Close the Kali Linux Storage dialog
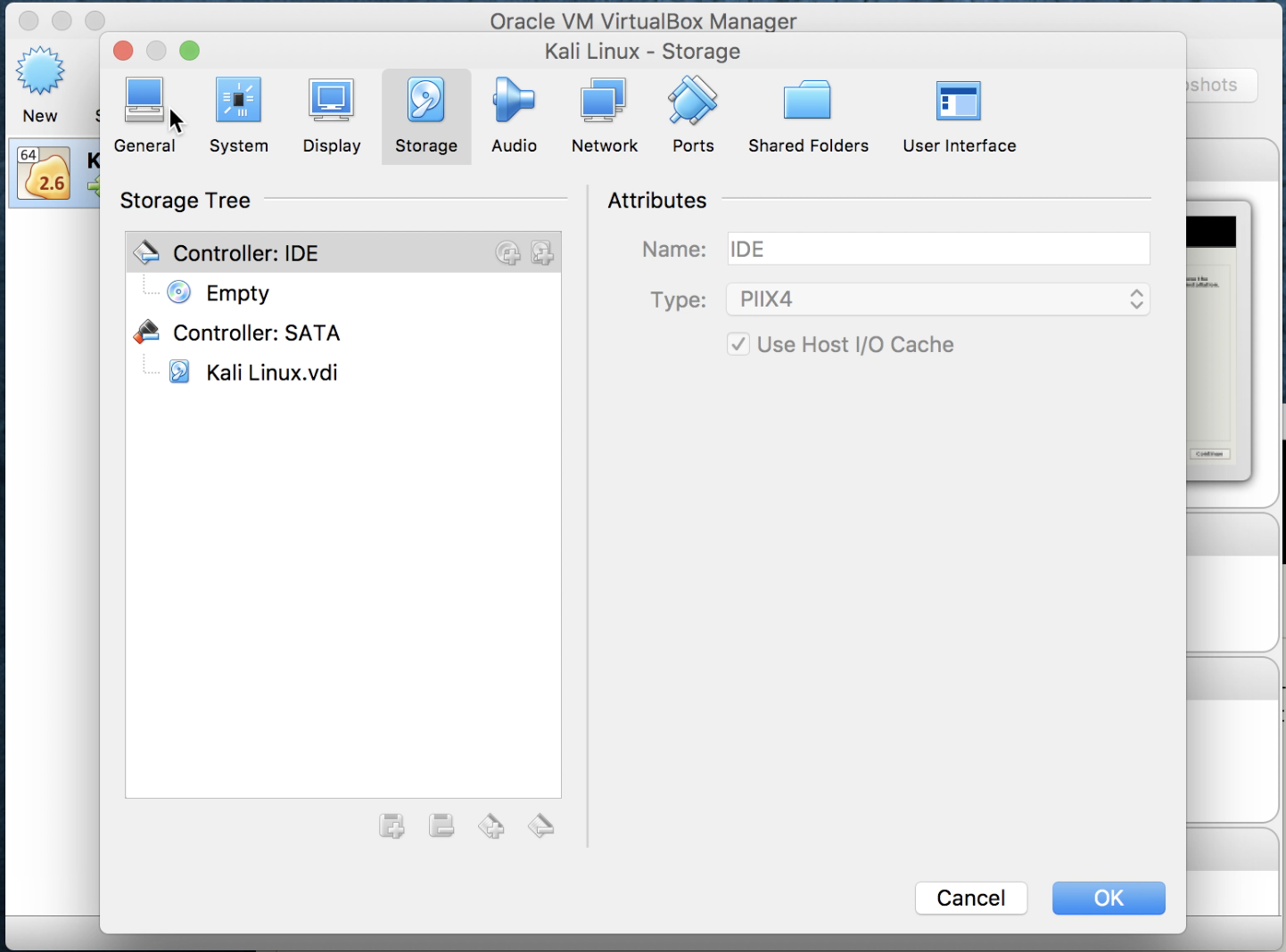The width and height of the screenshot is (1286, 952). 123,51
